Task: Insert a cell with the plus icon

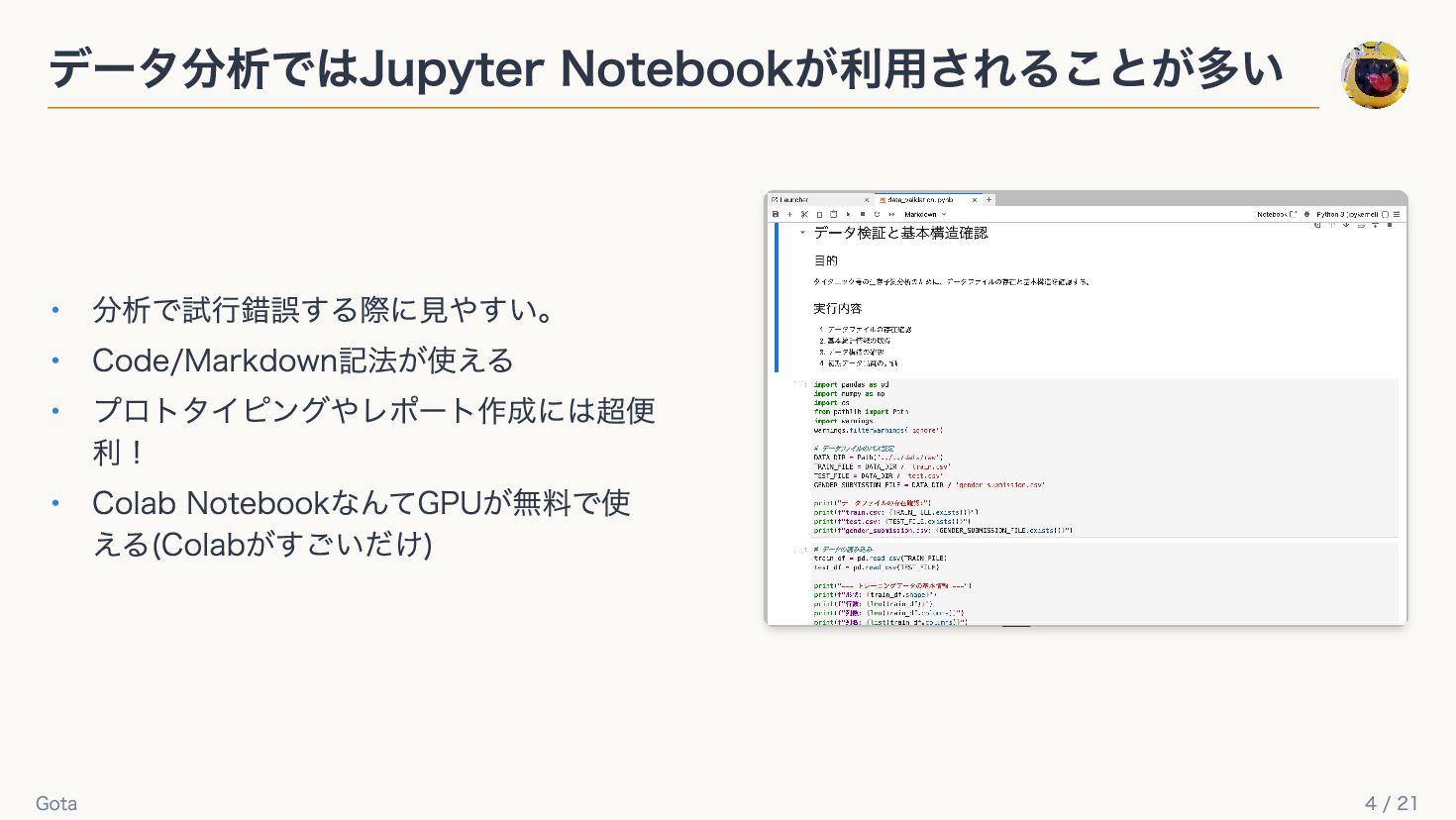Action: [x=789, y=214]
